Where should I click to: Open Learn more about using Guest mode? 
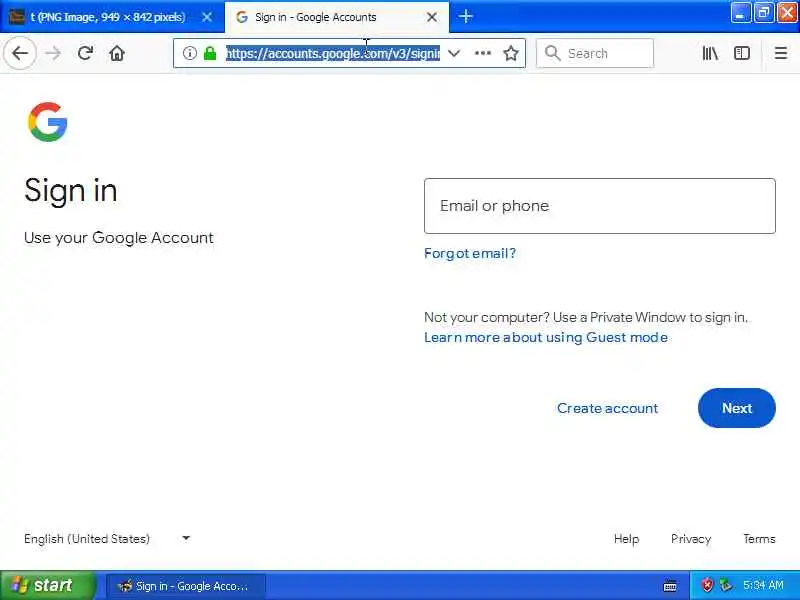click(x=546, y=337)
